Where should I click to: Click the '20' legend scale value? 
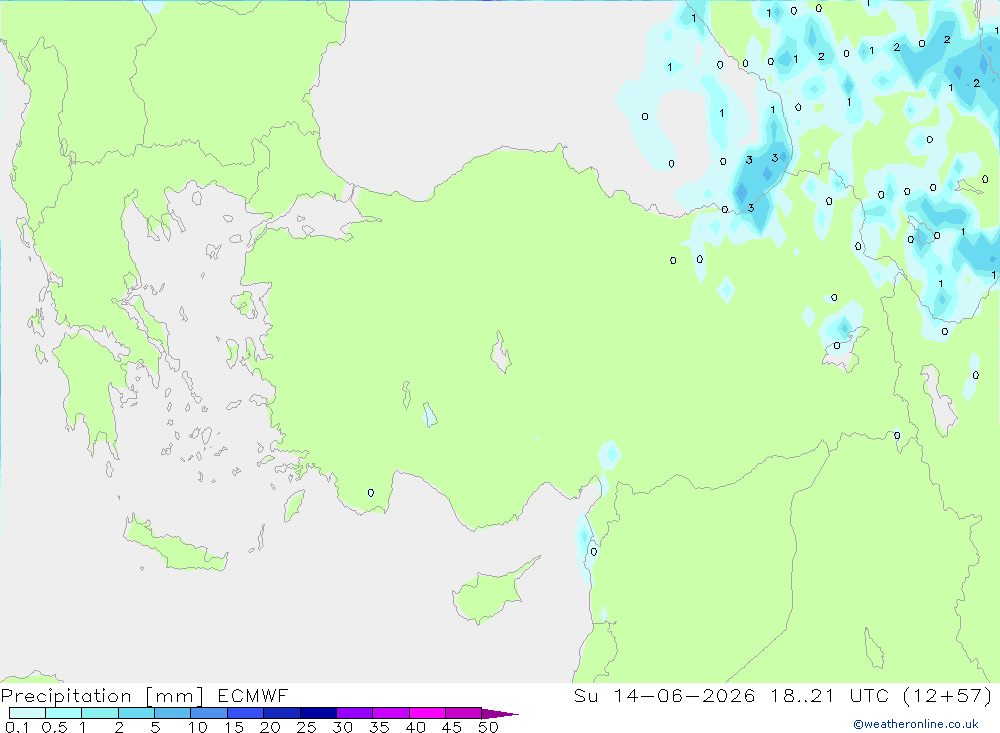click(270, 727)
